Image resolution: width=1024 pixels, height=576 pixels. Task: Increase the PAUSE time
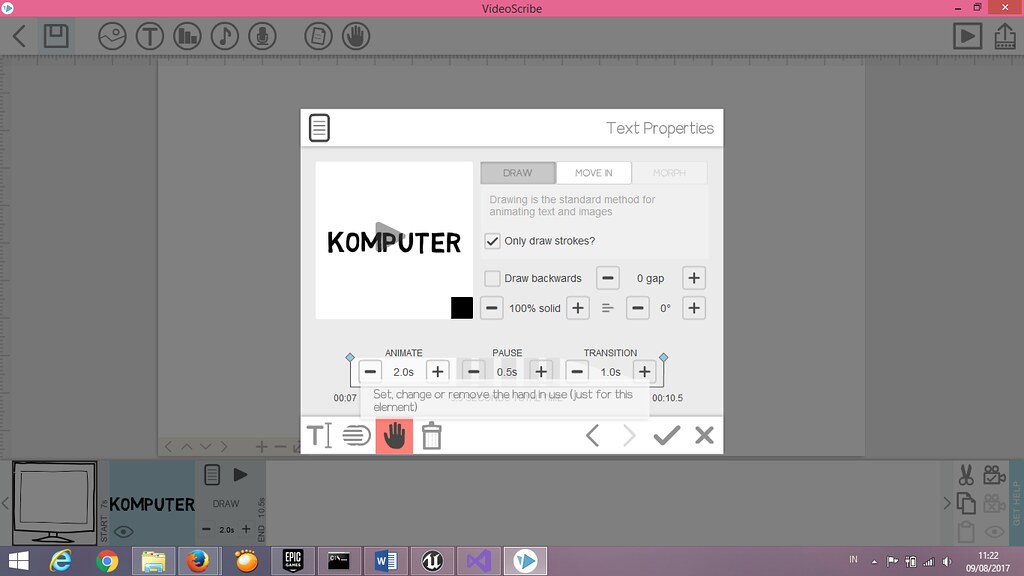541,372
